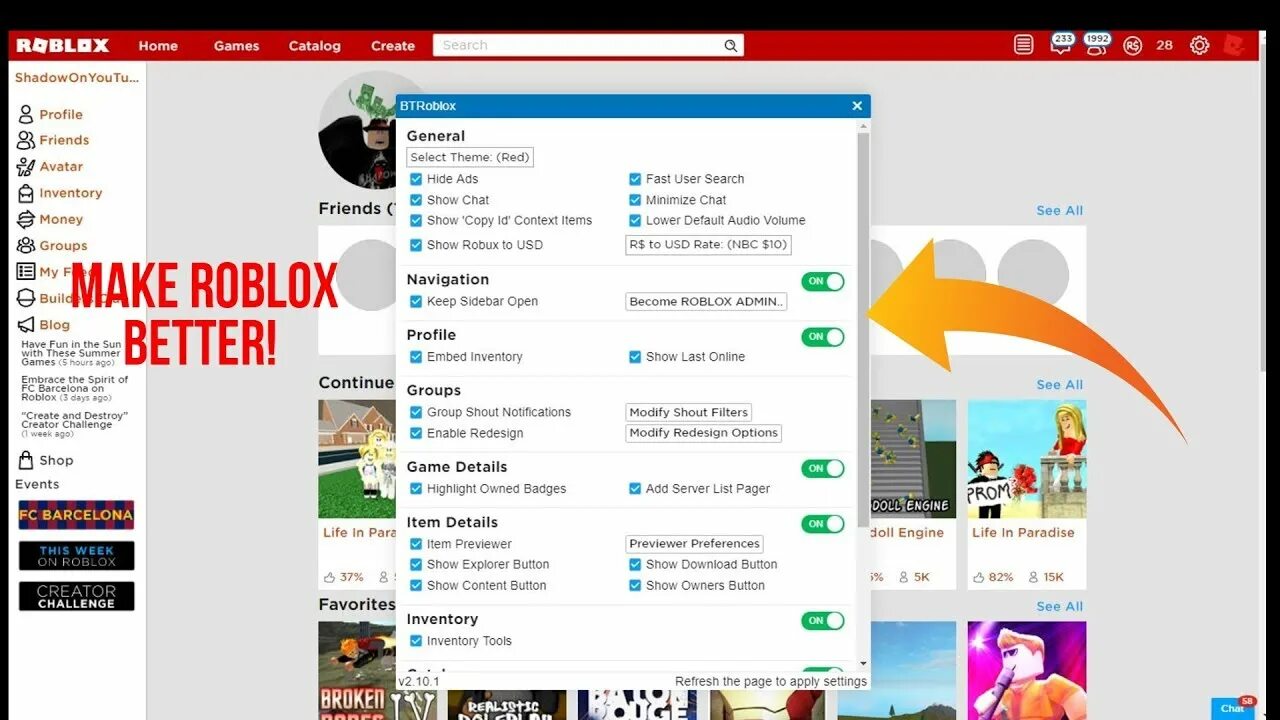Click the search magnifier icon

pos(731,45)
